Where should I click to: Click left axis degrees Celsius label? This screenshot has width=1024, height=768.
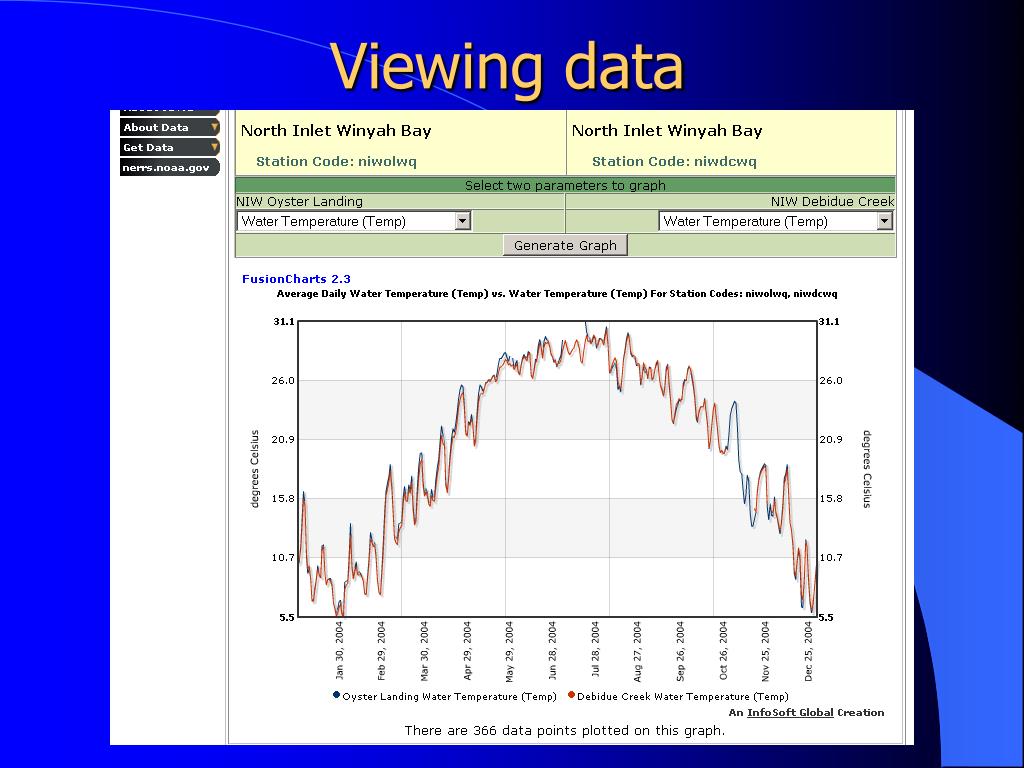point(255,468)
